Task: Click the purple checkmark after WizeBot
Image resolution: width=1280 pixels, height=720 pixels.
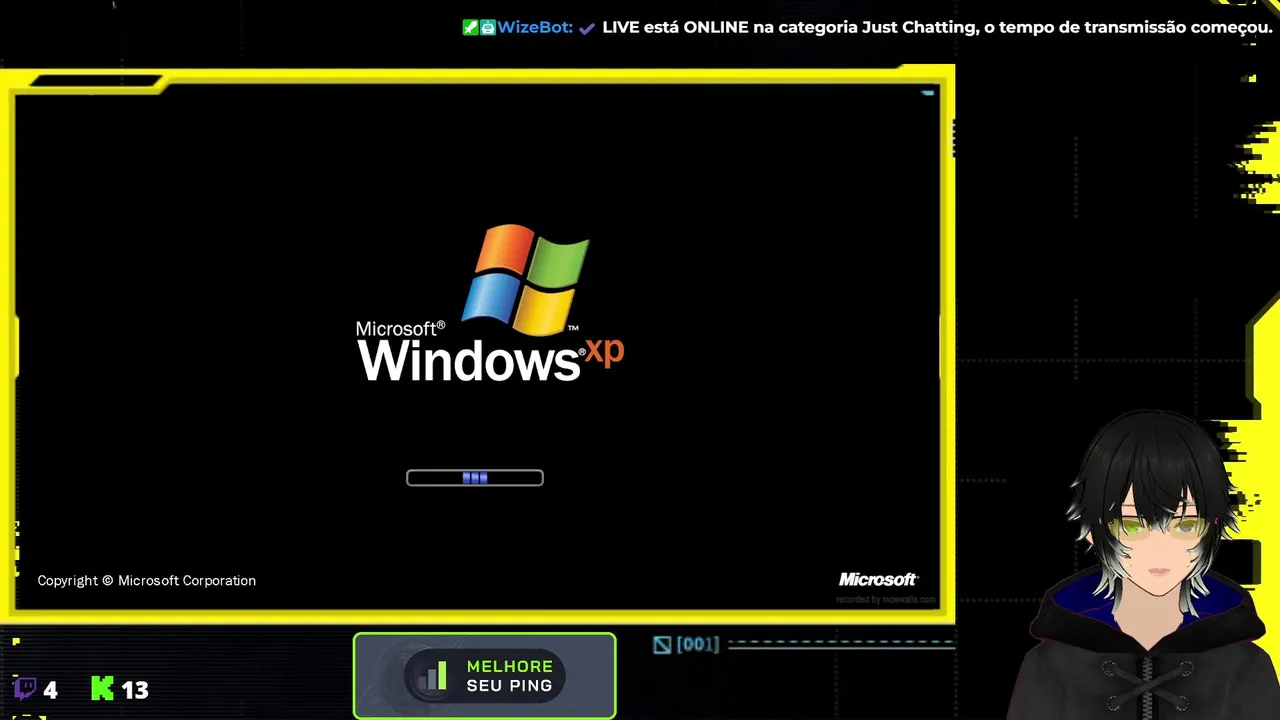Action: 587,28
